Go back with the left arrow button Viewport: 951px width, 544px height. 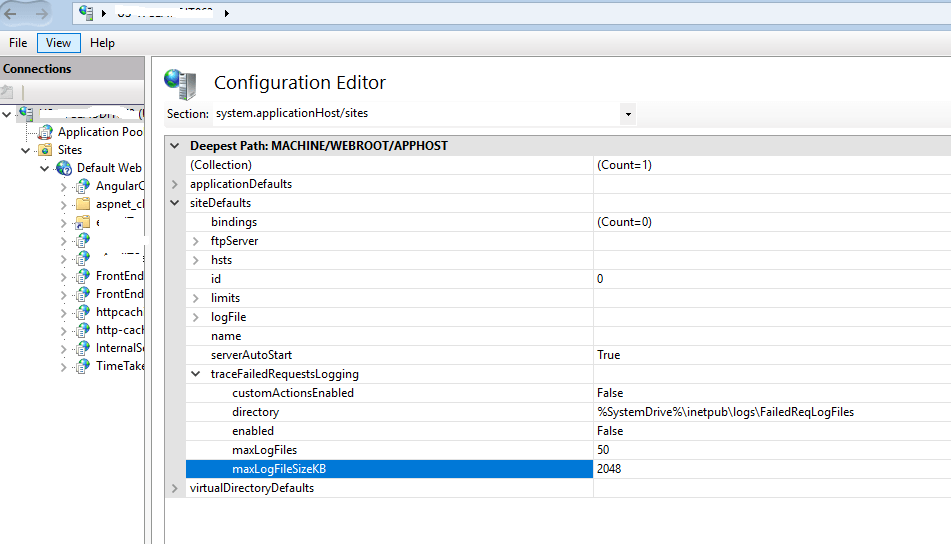tap(11, 13)
